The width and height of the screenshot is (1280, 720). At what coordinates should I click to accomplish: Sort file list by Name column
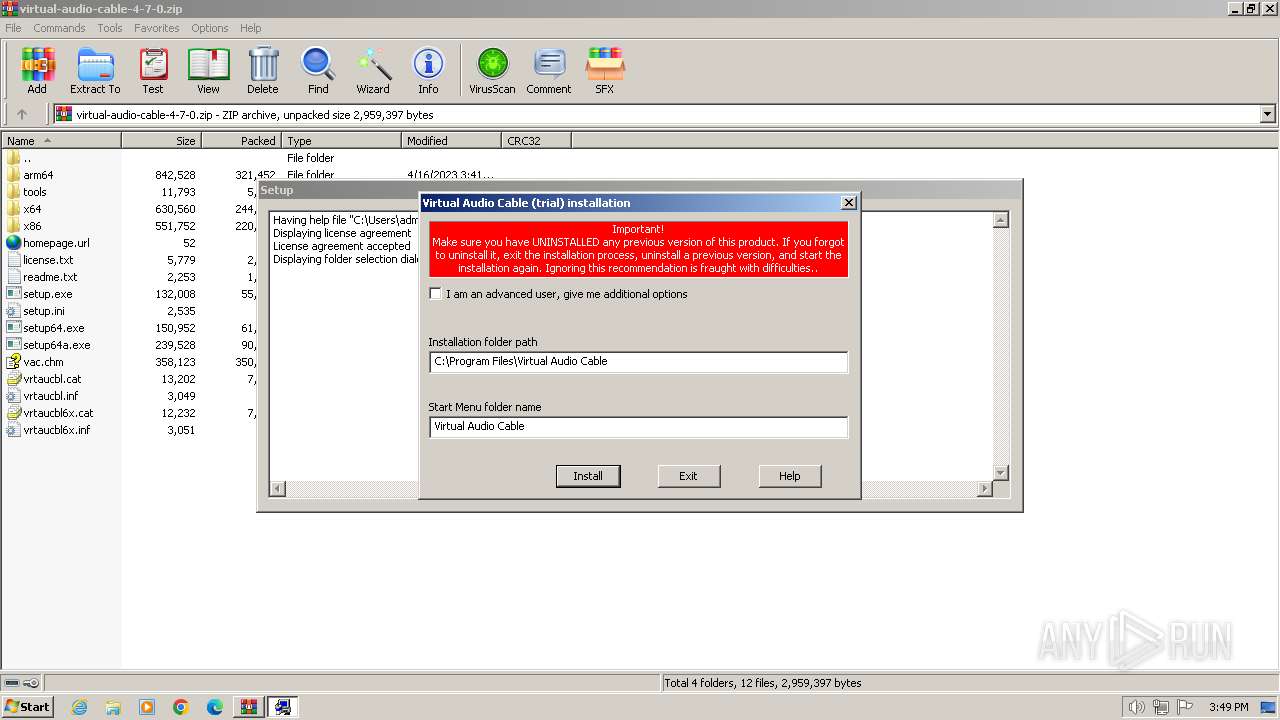(61, 141)
